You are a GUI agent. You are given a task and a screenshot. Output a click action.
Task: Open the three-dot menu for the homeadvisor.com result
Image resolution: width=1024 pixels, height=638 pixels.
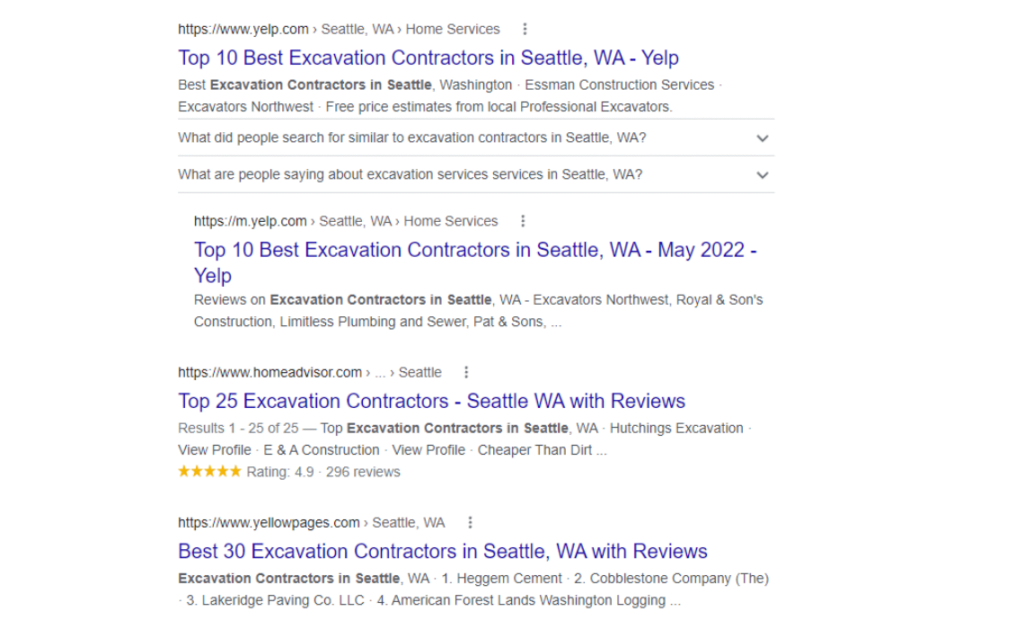pos(466,371)
